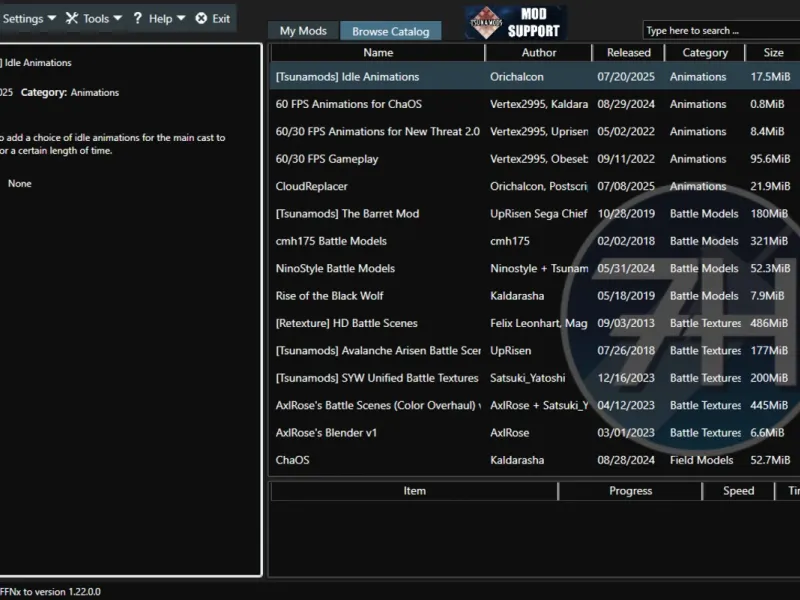The width and height of the screenshot is (800, 600).
Task: Expand the Help dropdown arrow
Action: coord(181,18)
